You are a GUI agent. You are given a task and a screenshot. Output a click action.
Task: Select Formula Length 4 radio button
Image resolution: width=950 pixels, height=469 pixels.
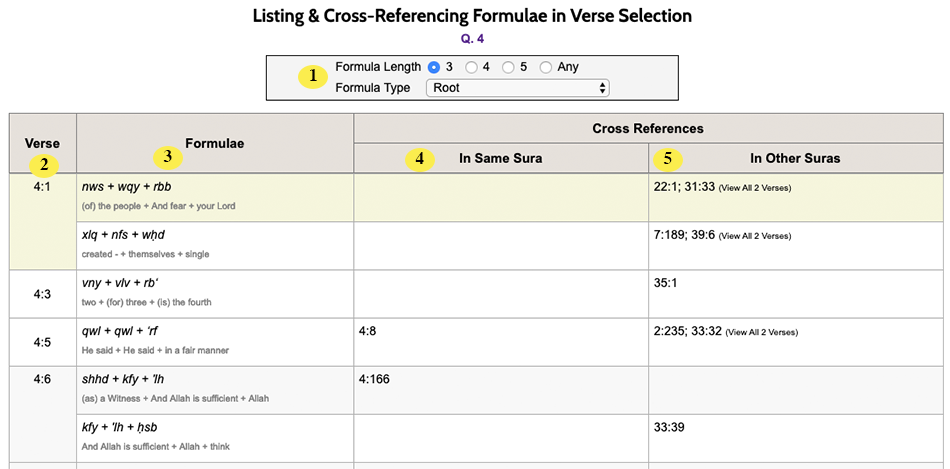pyautogui.click(x=471, y=67)
